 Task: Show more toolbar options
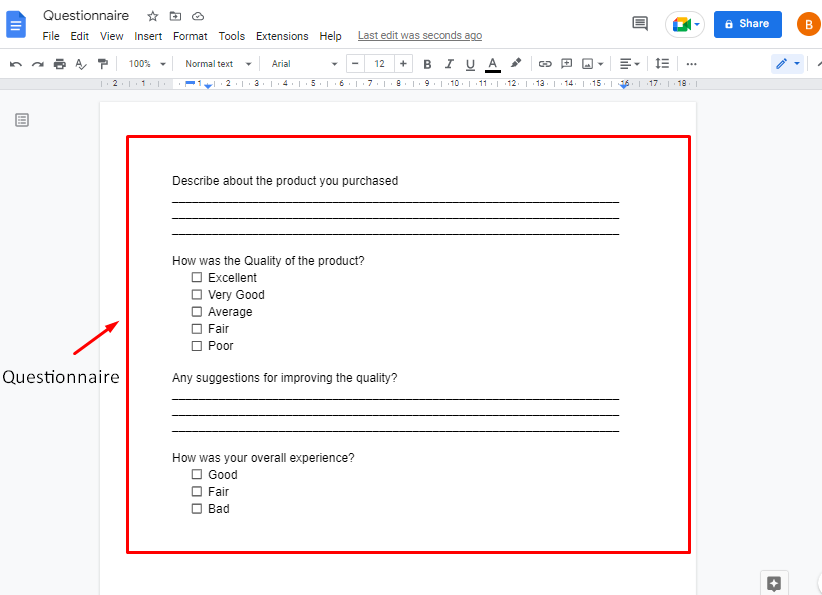click(x=691, y=64)
